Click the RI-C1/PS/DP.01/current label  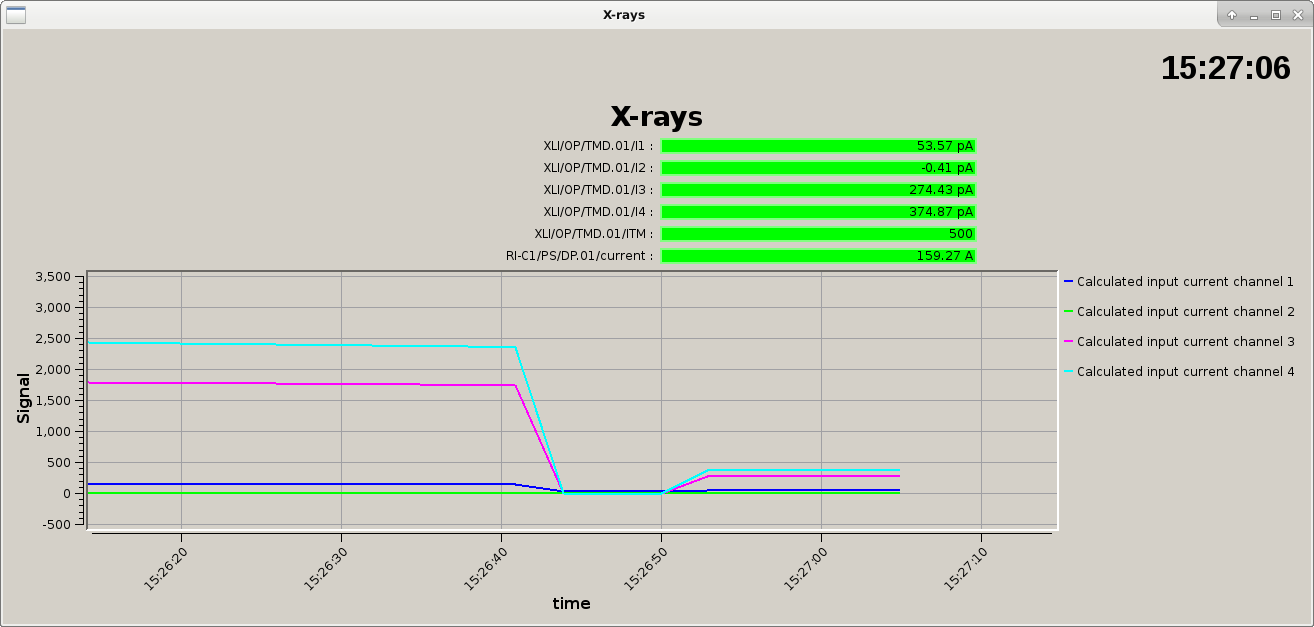579,256
